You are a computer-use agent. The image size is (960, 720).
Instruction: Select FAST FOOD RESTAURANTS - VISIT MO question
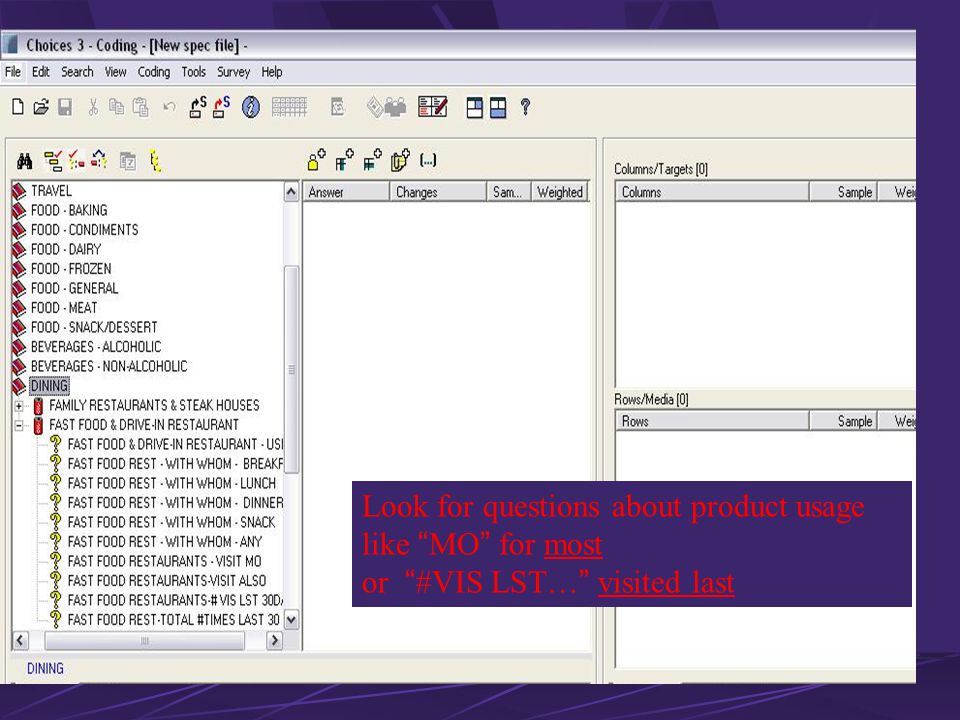click(x=164, y=561)
